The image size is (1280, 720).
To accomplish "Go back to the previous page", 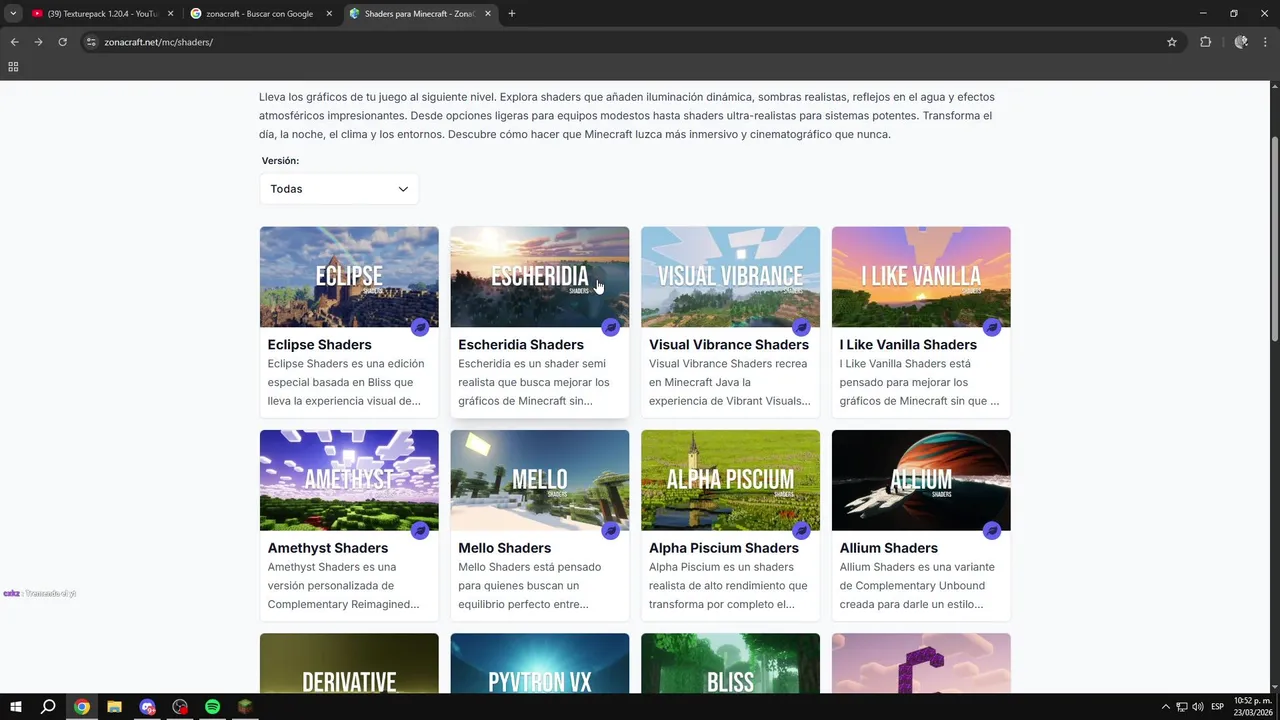I will click(15, 42).
